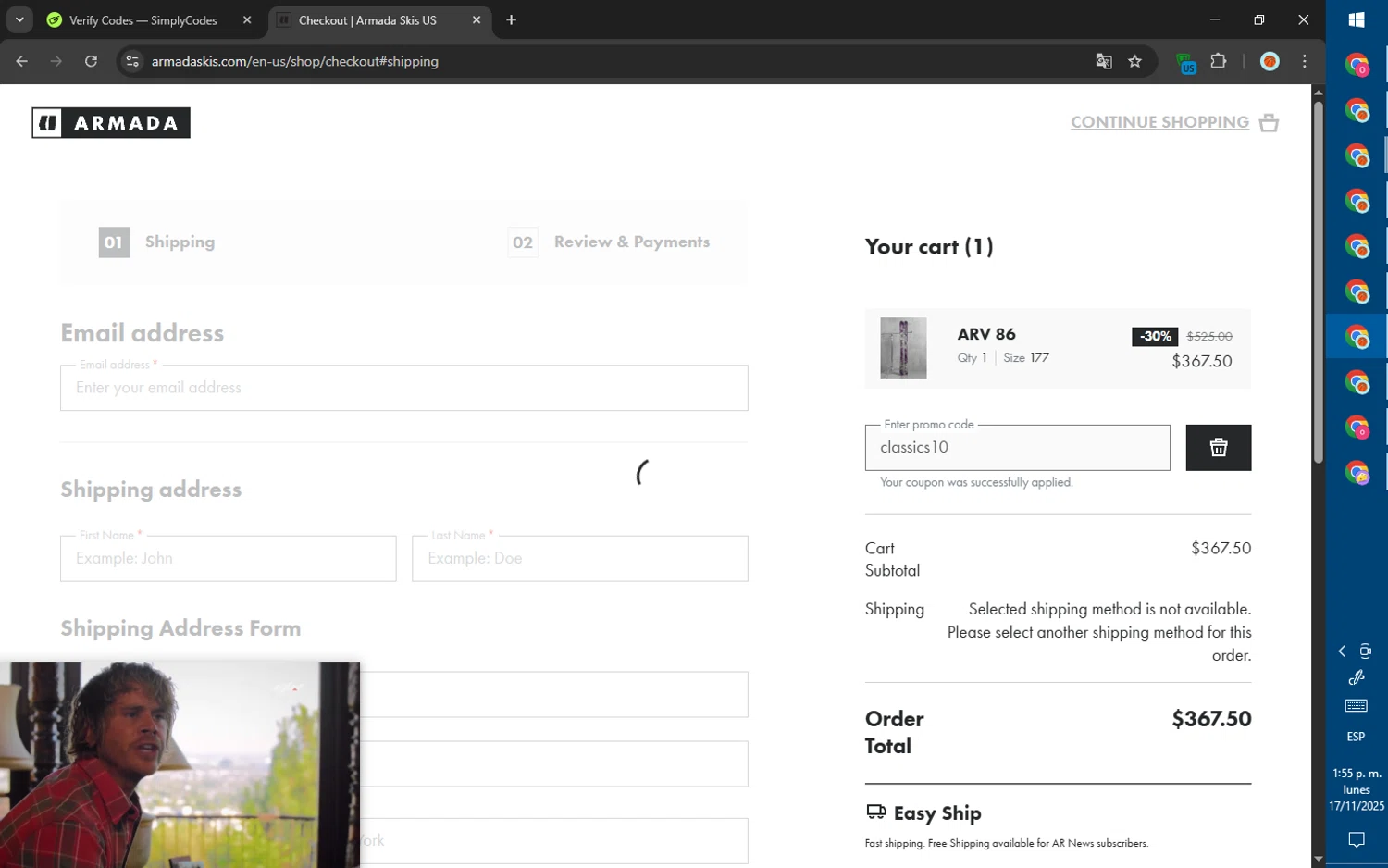Image resolution: width=1388 pixels, height=868 pixels.
Task: View site information for armadaskis.com
Action: click(x=132, y=61)
